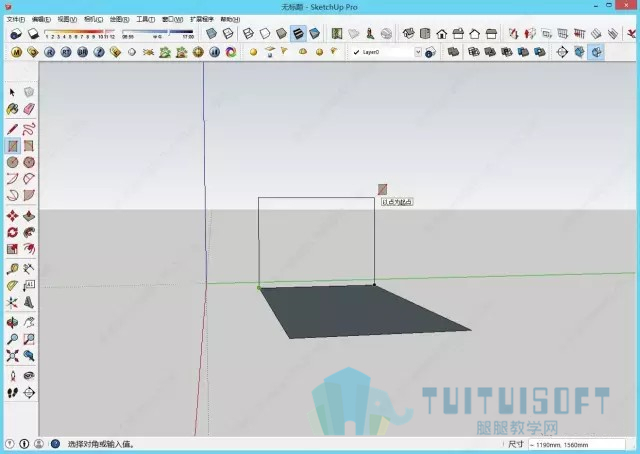Open the 相机 (Camera) menu
The width and height of the screenshot is (640, 454).
(93, 19)
